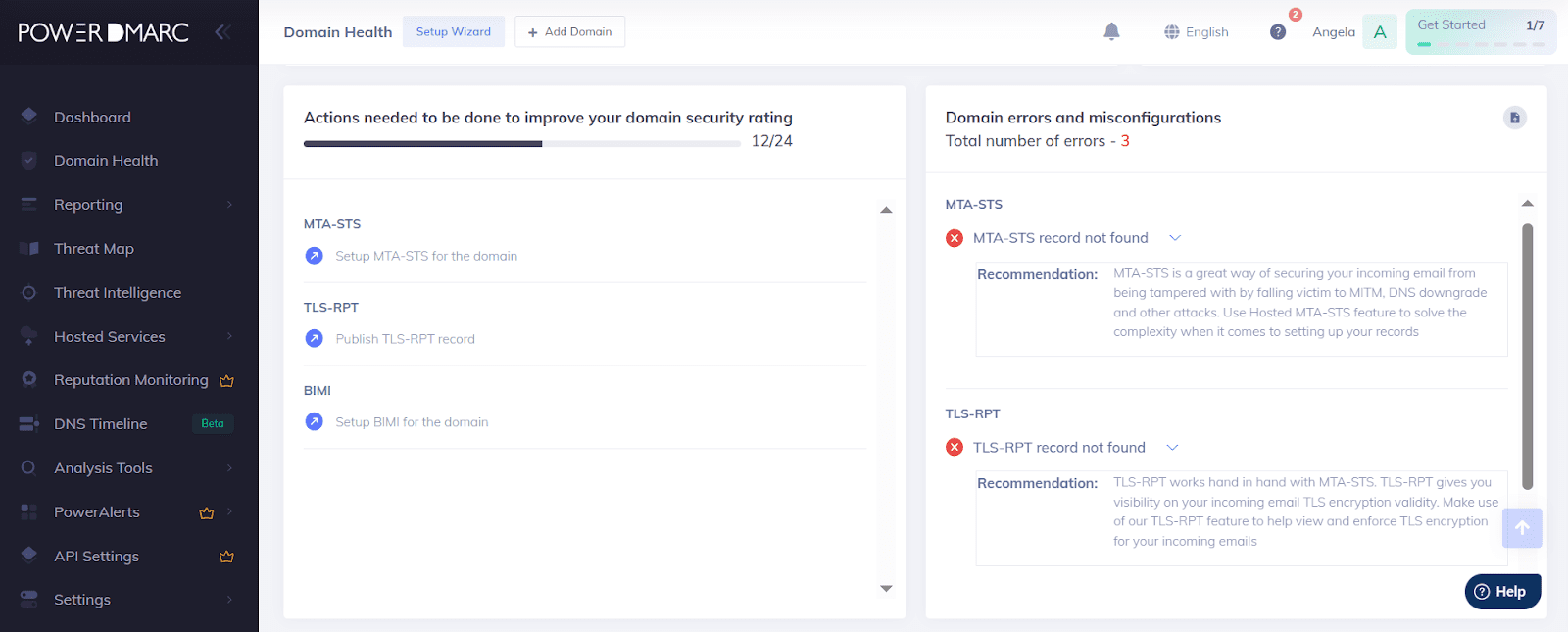Image resolution: width=1568 pixels, height=632 pixels.
Task: Open the English language selector
Action: pyautogui.click(x=1197, y=32)
